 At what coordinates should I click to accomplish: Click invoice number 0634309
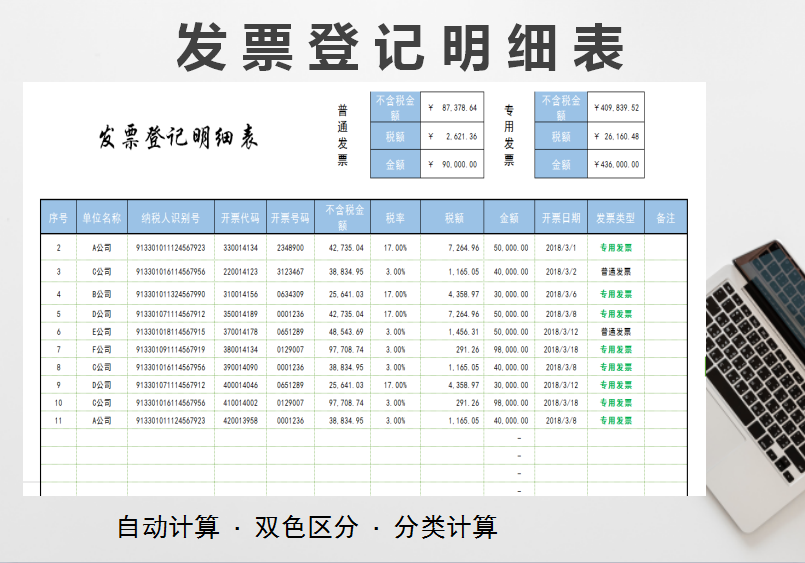coord(291,294)
